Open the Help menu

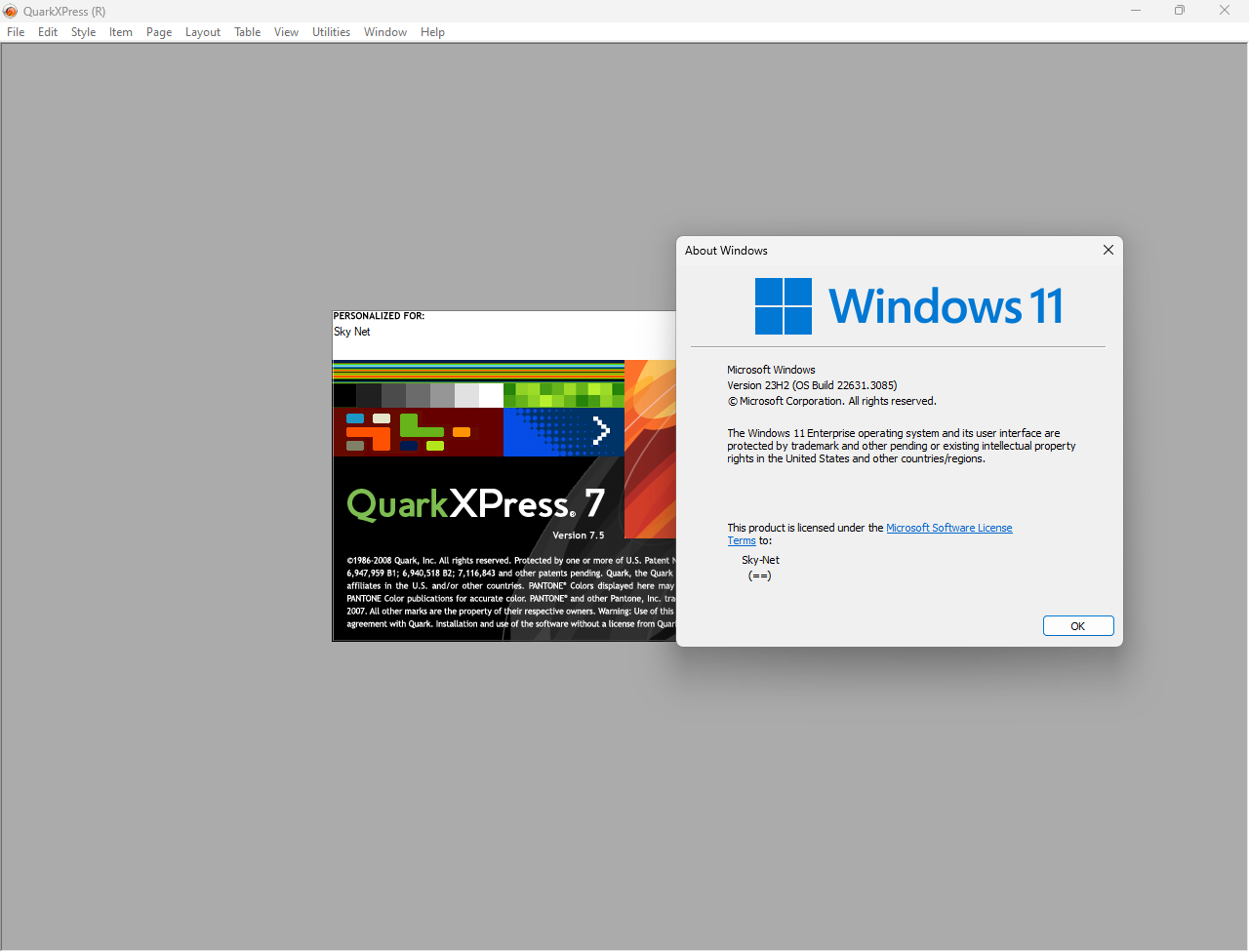(432, 32)
